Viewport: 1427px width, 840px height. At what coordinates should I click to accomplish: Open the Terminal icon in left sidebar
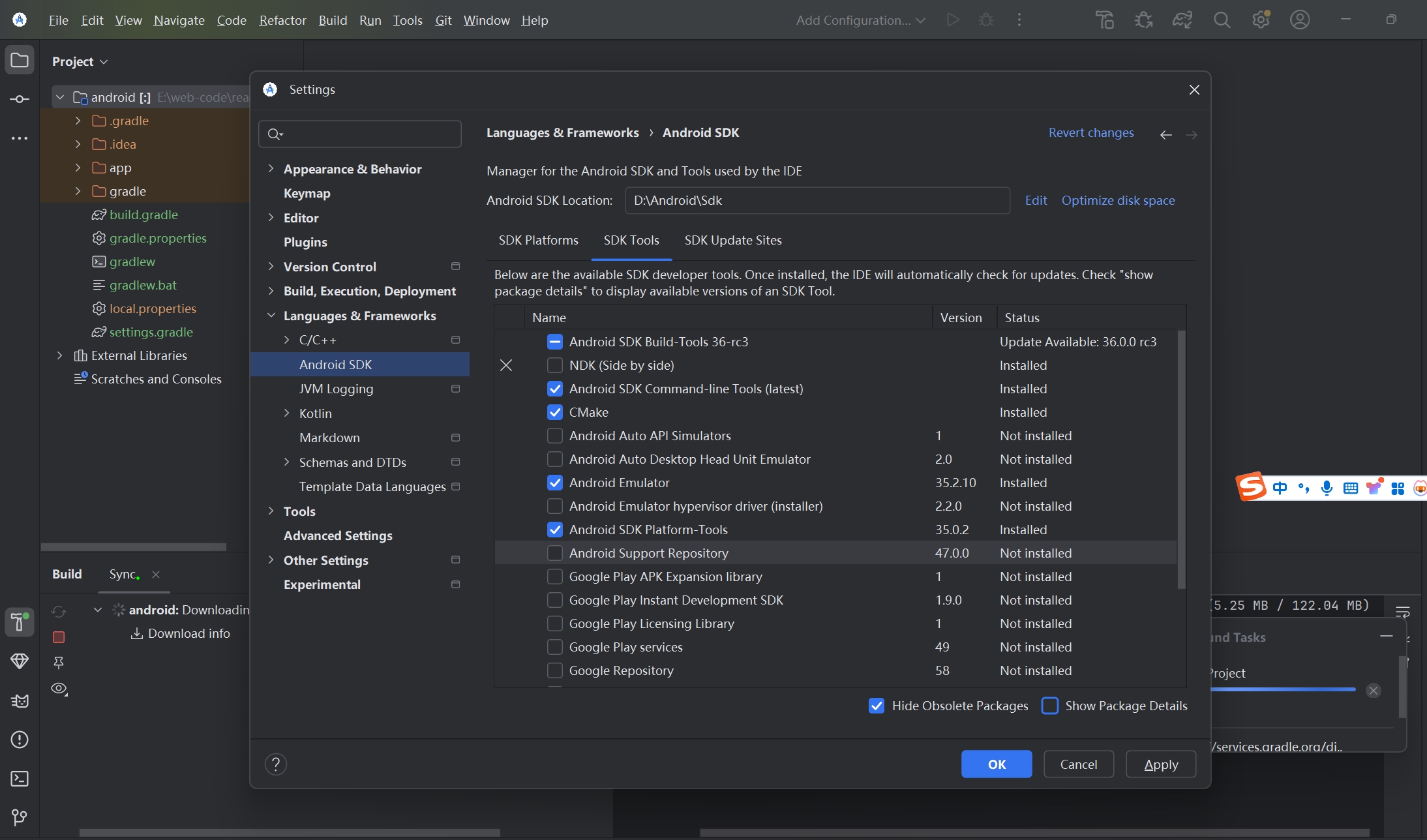[x=20, y=778]
